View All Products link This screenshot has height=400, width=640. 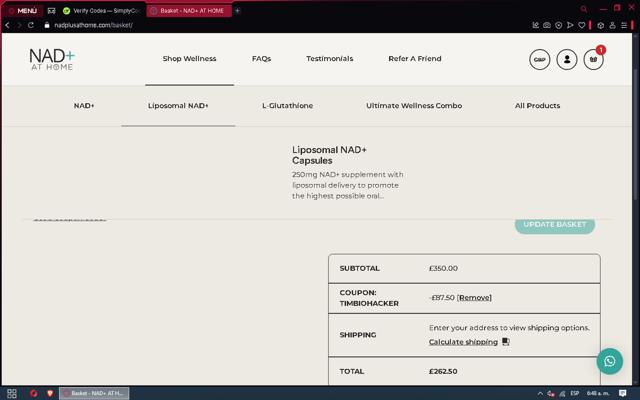(537, 105)
